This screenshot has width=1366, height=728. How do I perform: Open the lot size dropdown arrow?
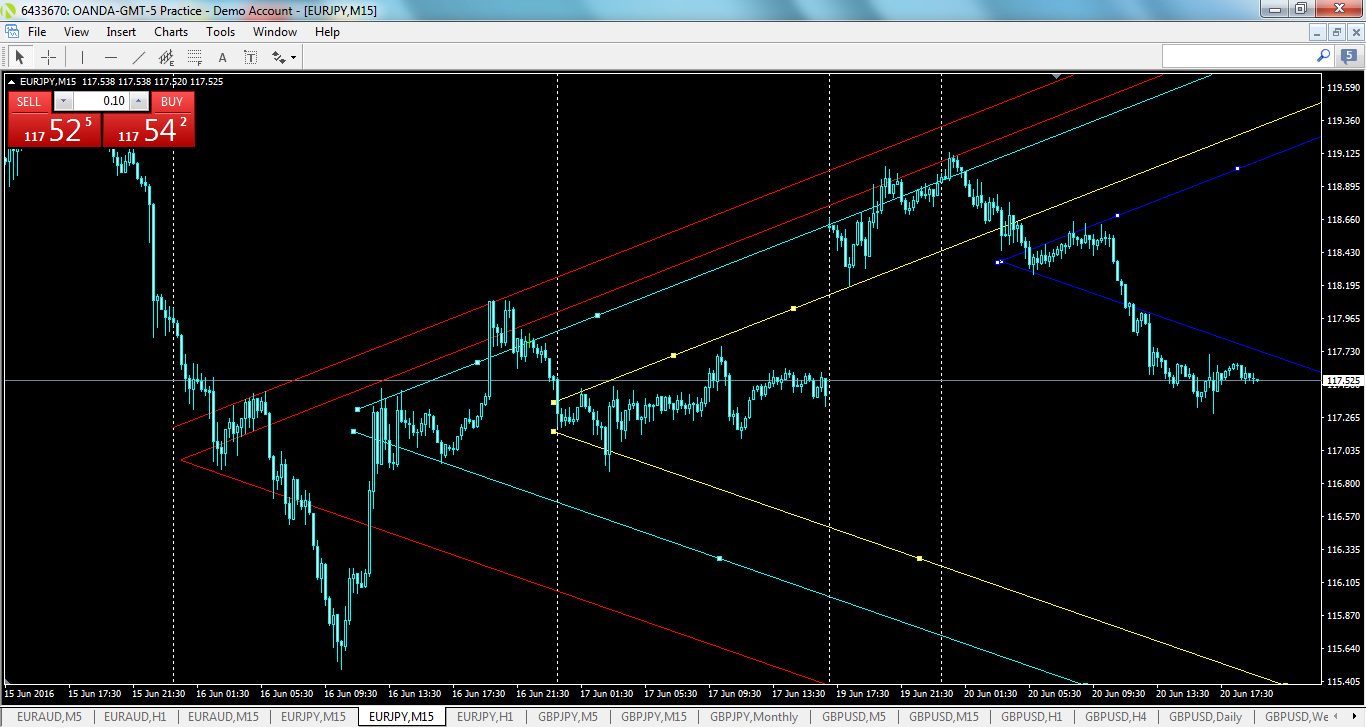click(x=63, y=101)
